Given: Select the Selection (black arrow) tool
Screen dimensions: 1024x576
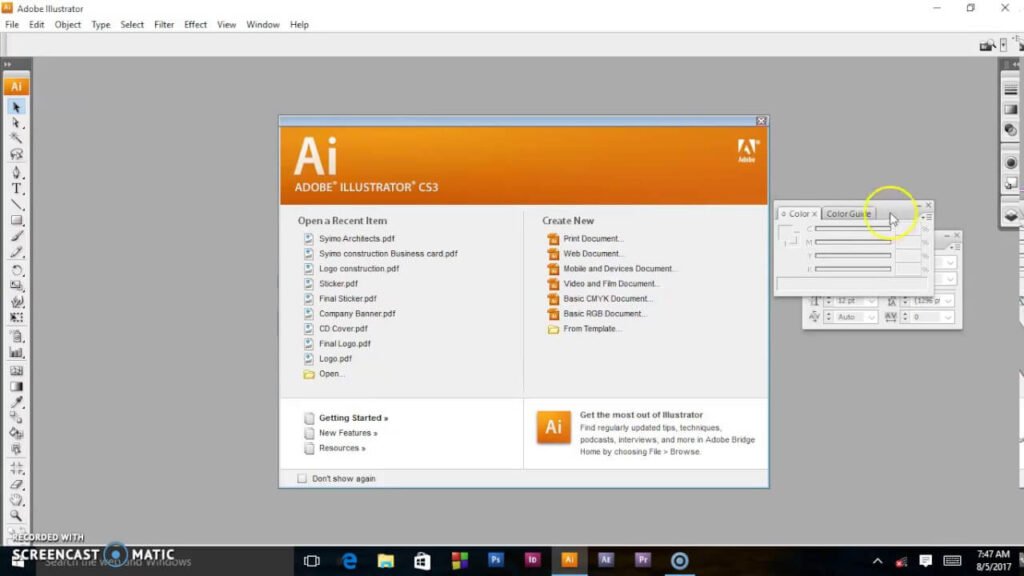Looking at the screenshot, I should [16, 106].
